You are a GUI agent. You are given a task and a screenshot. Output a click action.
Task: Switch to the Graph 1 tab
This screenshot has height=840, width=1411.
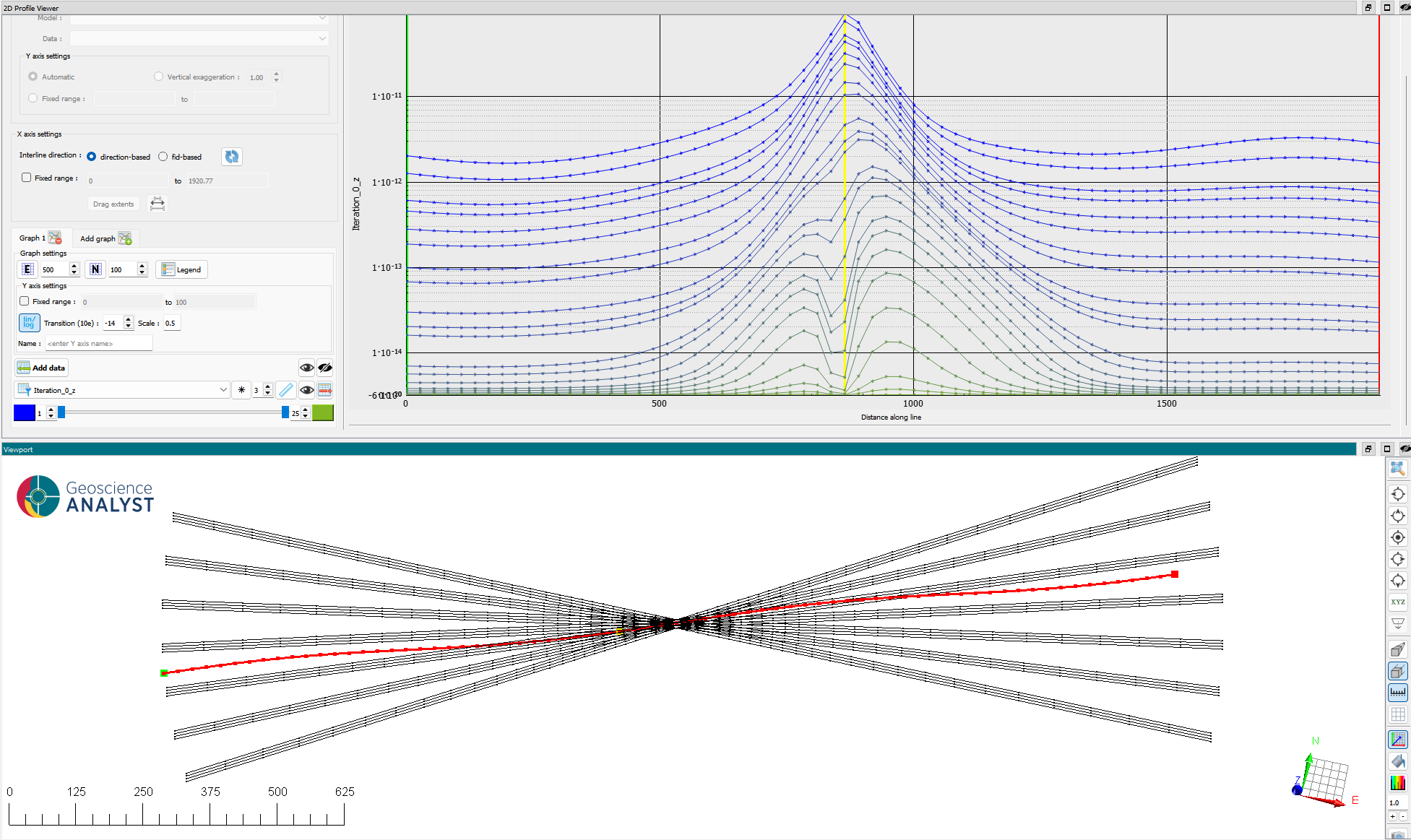(x=33, y=238)
